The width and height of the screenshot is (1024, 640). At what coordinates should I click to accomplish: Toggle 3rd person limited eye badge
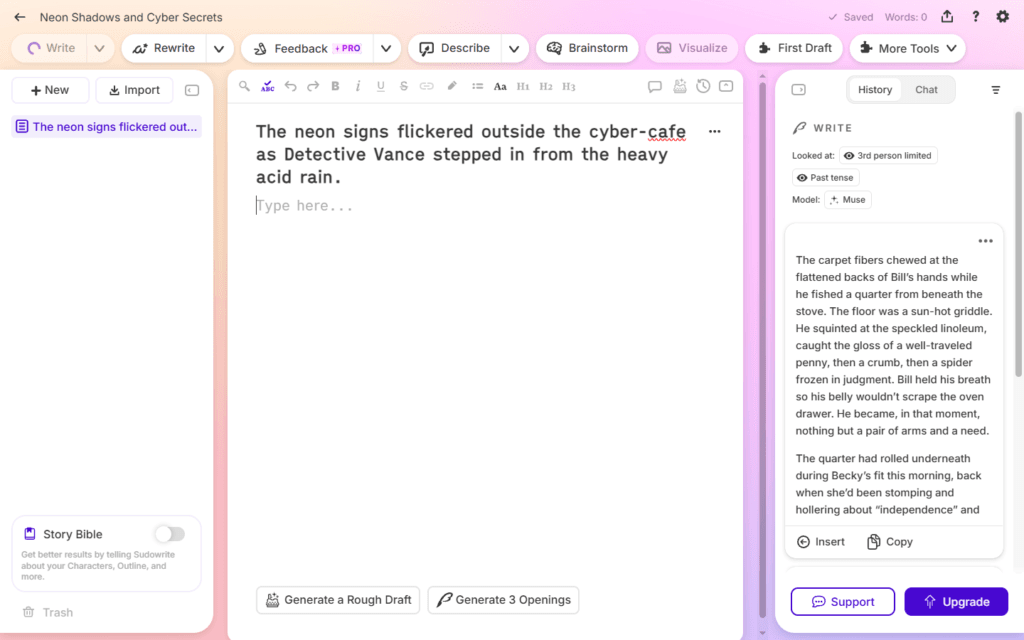888,155
